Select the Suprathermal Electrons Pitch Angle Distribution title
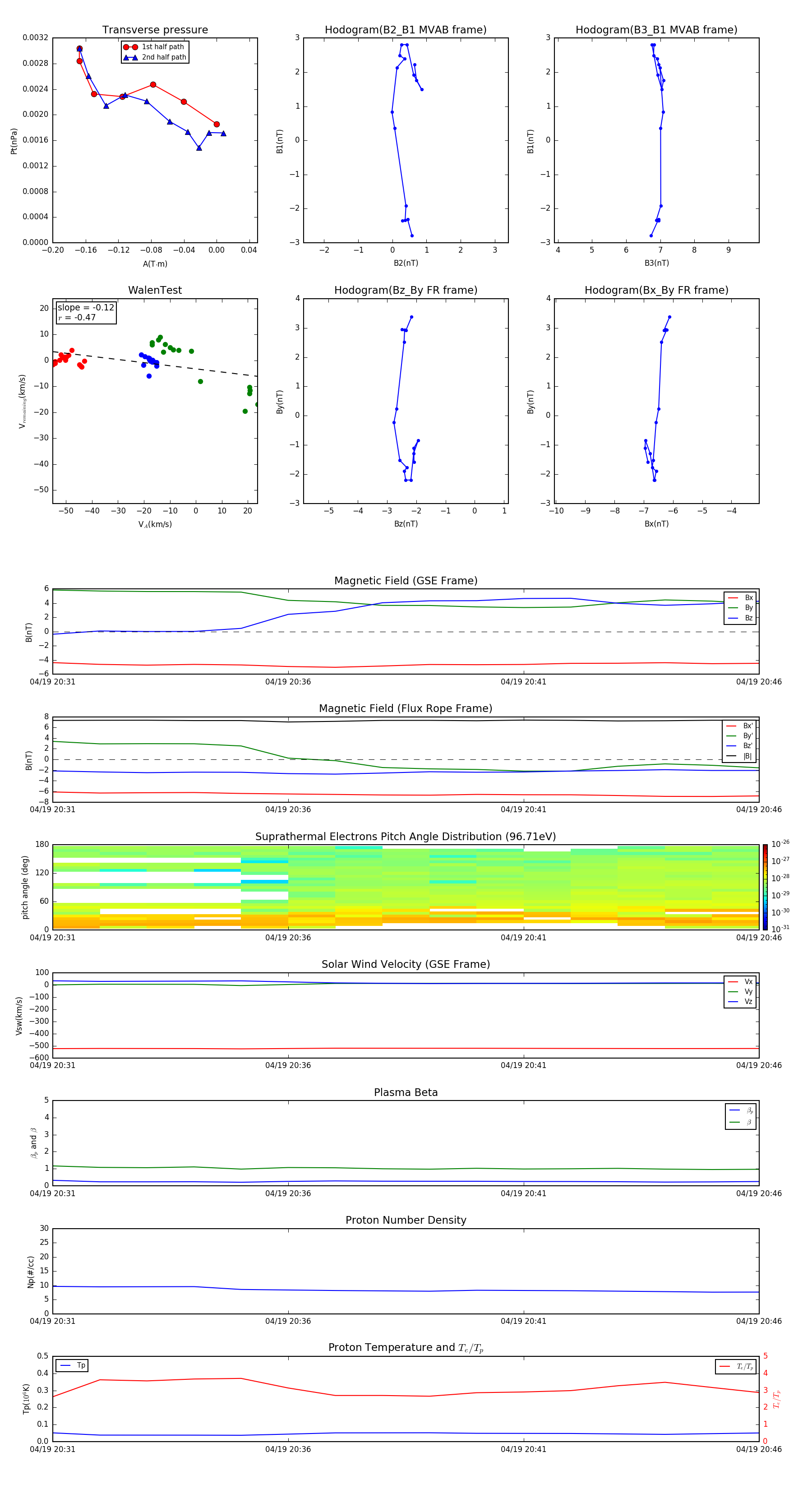Viewport: 812px width, 1489px height. [x=406, y=837]
